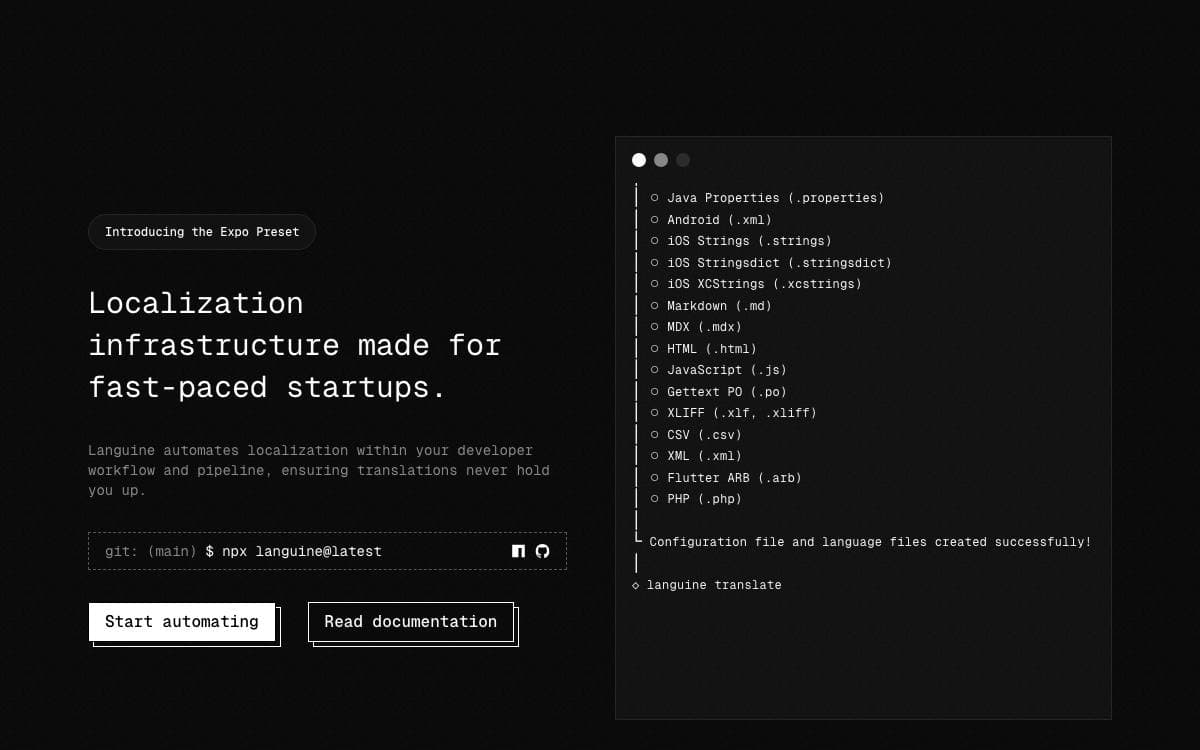1200x750 pixels.
Task: Open Read documentation
Action: point(411,622)
